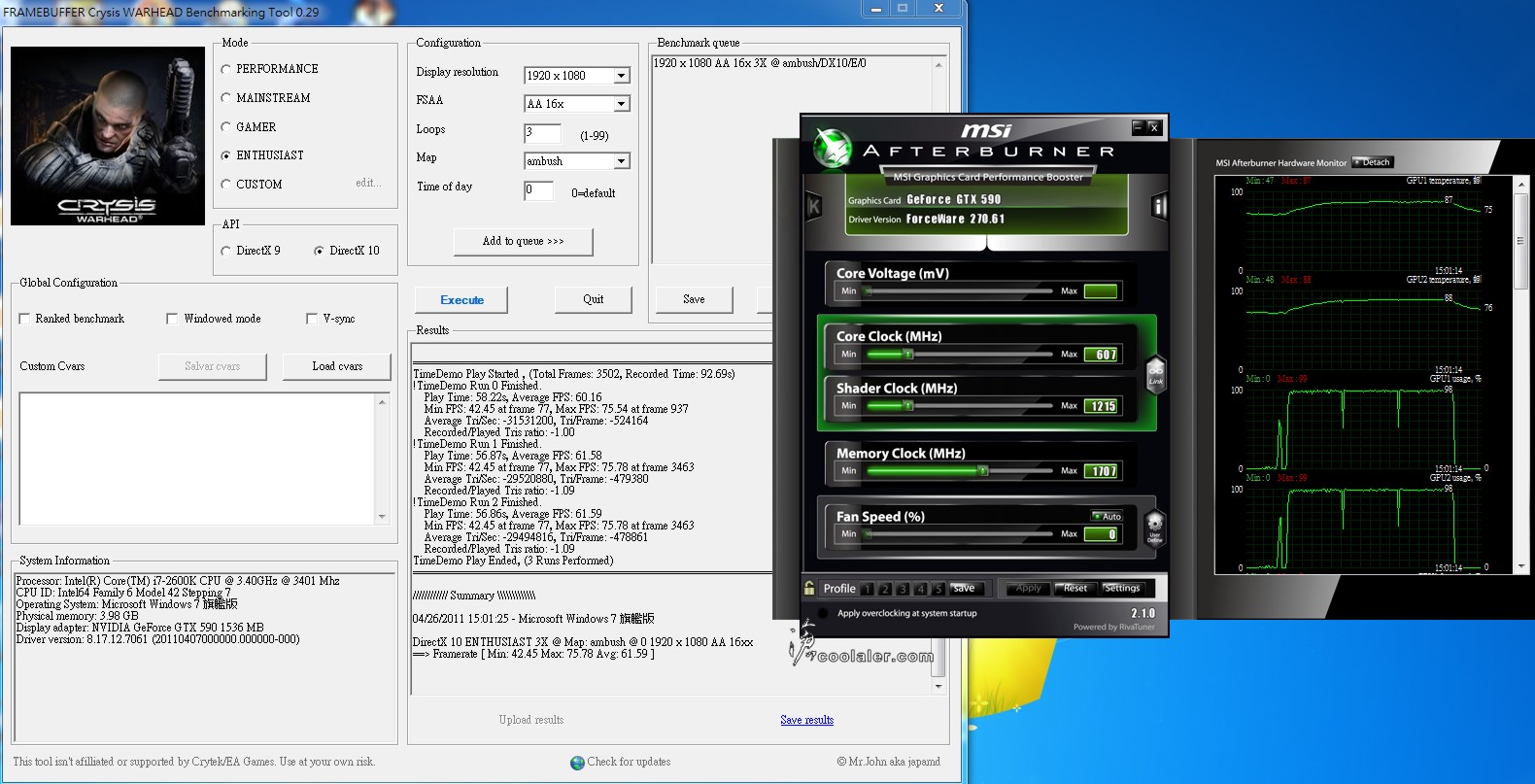Click the Memory Clock value box 1707
Viewport: 1535px width, 784px height.
[1103, 471]
